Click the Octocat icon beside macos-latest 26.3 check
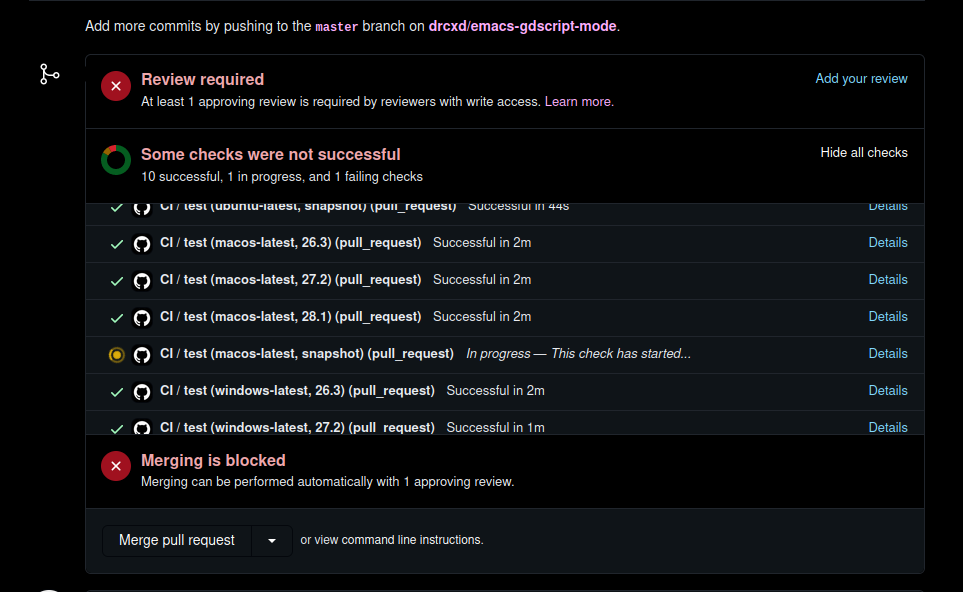 pos(141,243)
